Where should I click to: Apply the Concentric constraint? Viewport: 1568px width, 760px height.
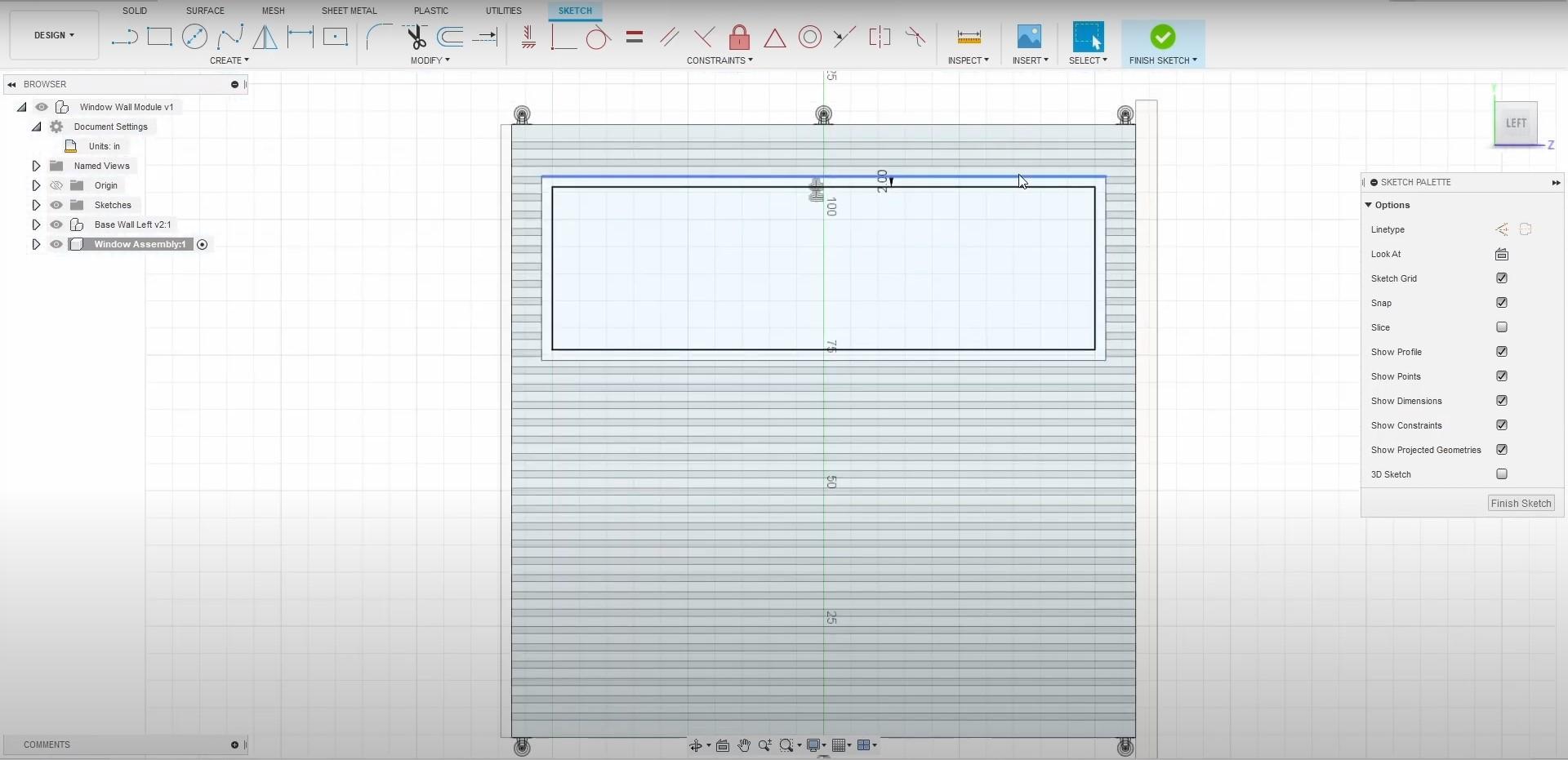point(810,37)
